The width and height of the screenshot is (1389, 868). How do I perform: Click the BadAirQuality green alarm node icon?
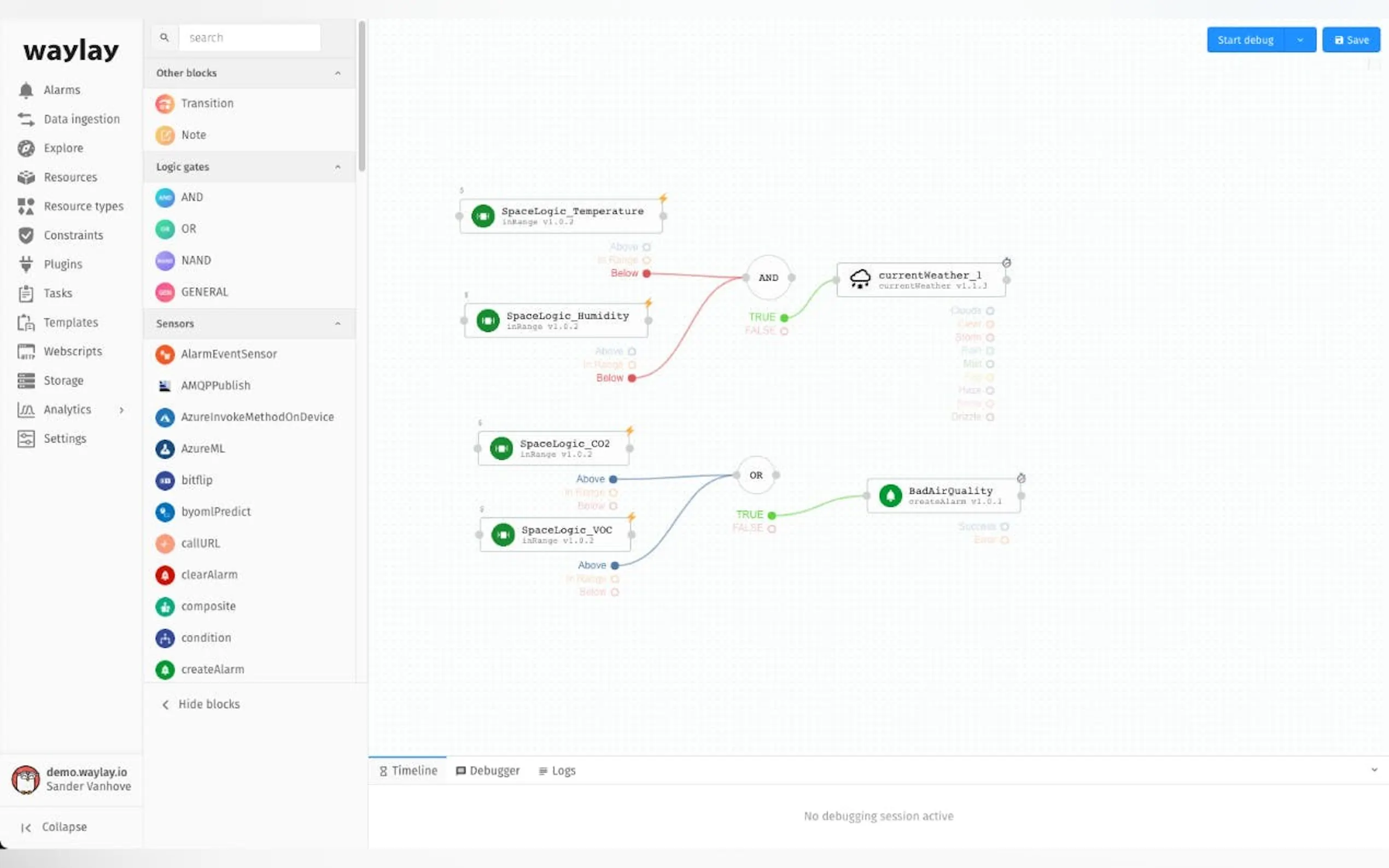click(x=890, y=495)
